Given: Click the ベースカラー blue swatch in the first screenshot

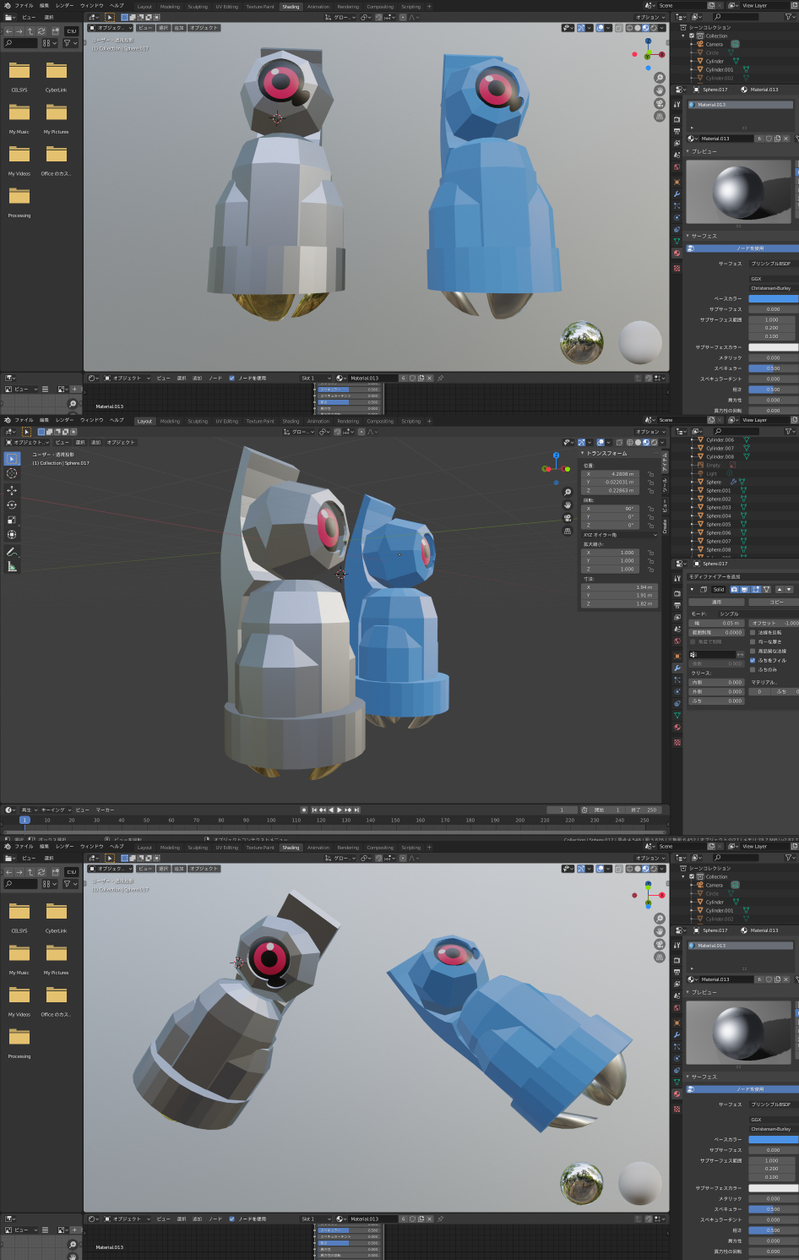Looking at the screenshot, I should coord(773,298).
